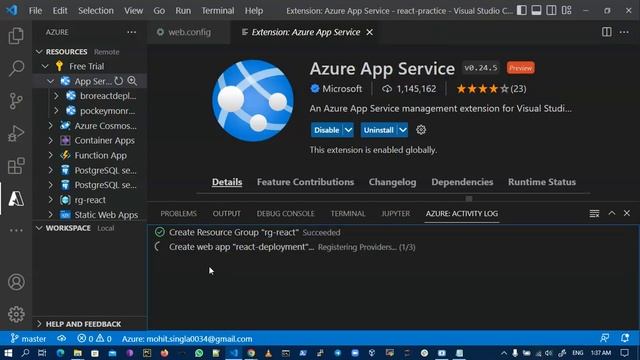Clear the activity log list icon
This screenshot has width=640, height=360.
click(594, 213)
